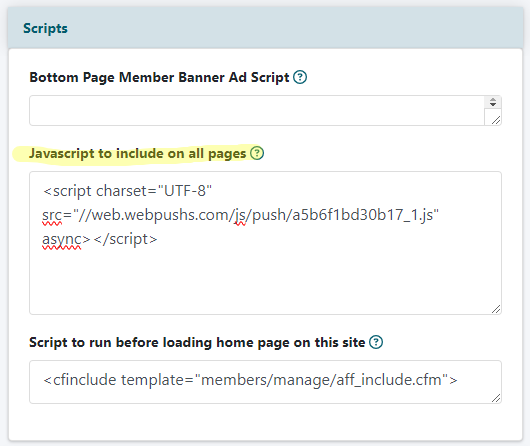Grab the resize handle of the home page script field
The width and height of the screenshot is (530, 447).
[x=496, y=398]
